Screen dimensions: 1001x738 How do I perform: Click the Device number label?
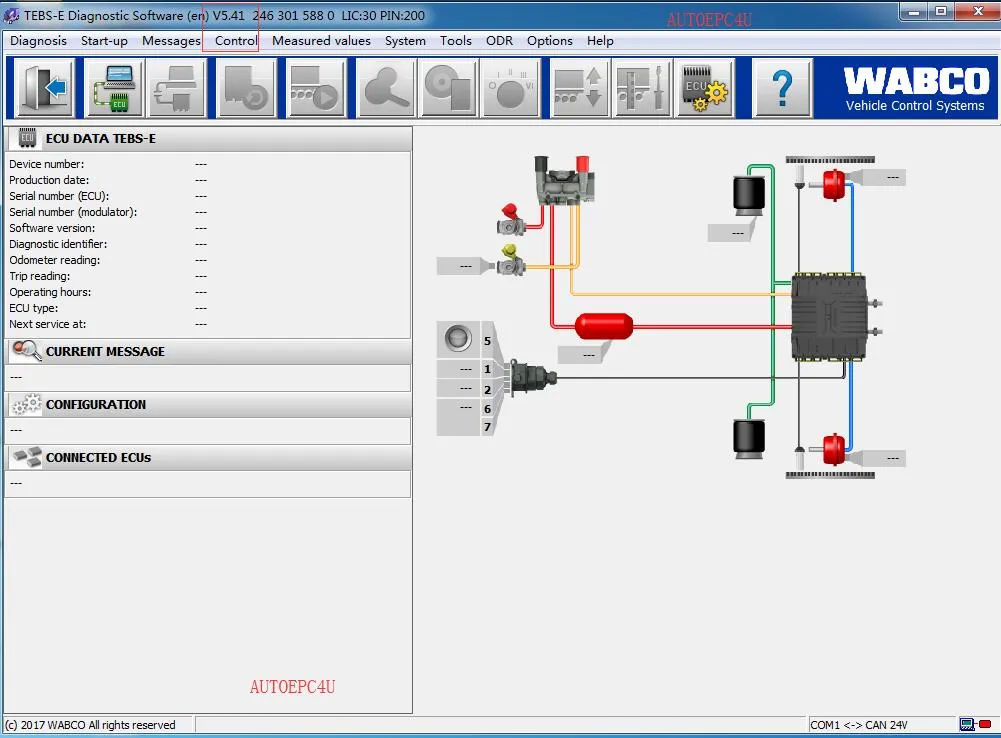[46, 164]
